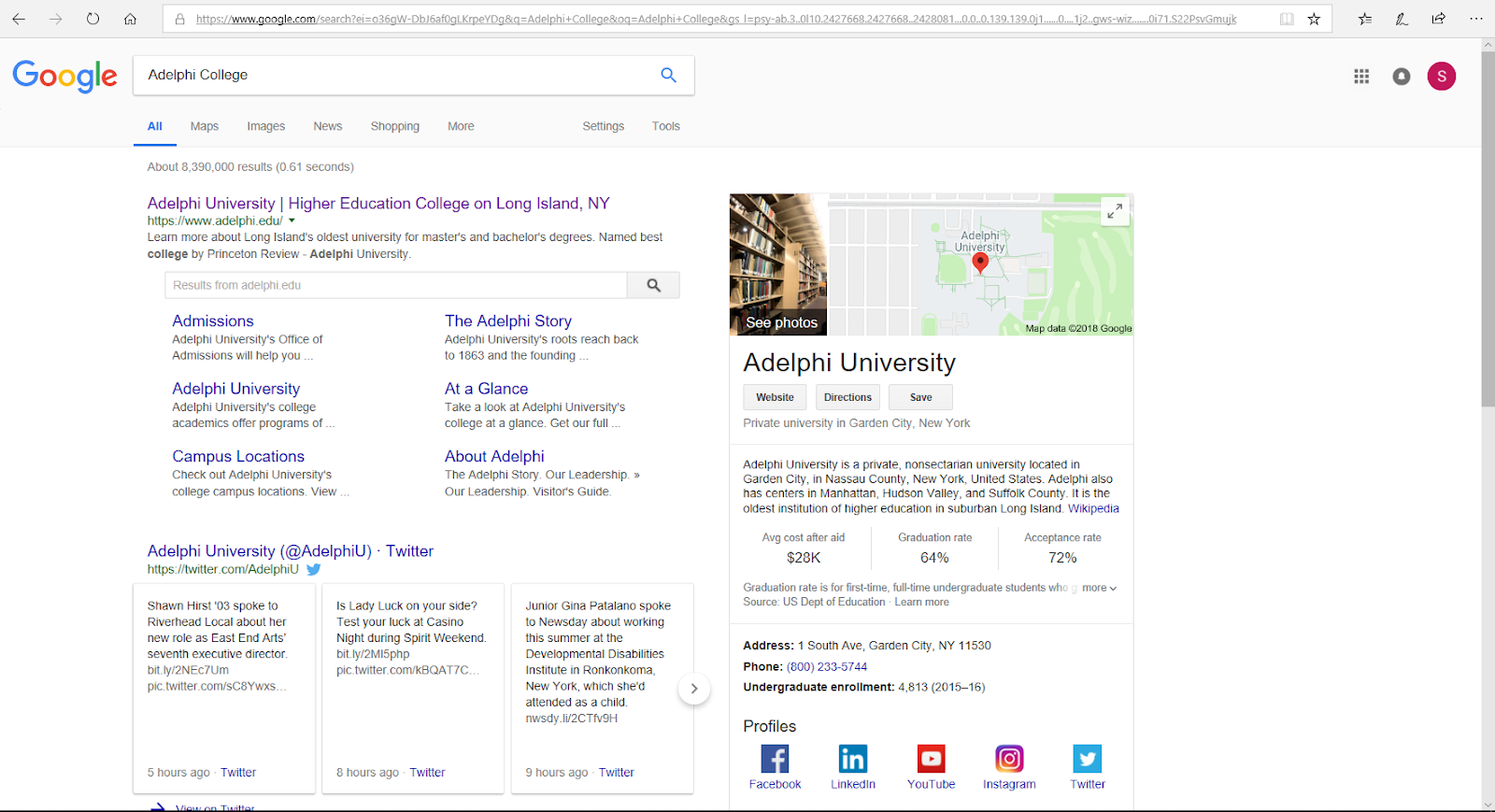Click the browser forward arrow

pos(56,19)
